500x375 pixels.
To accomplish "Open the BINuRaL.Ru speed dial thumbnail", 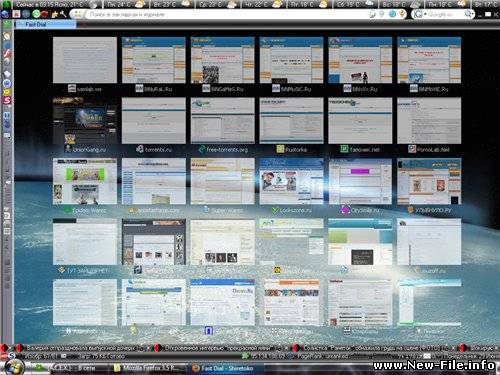I will point(154,60).
